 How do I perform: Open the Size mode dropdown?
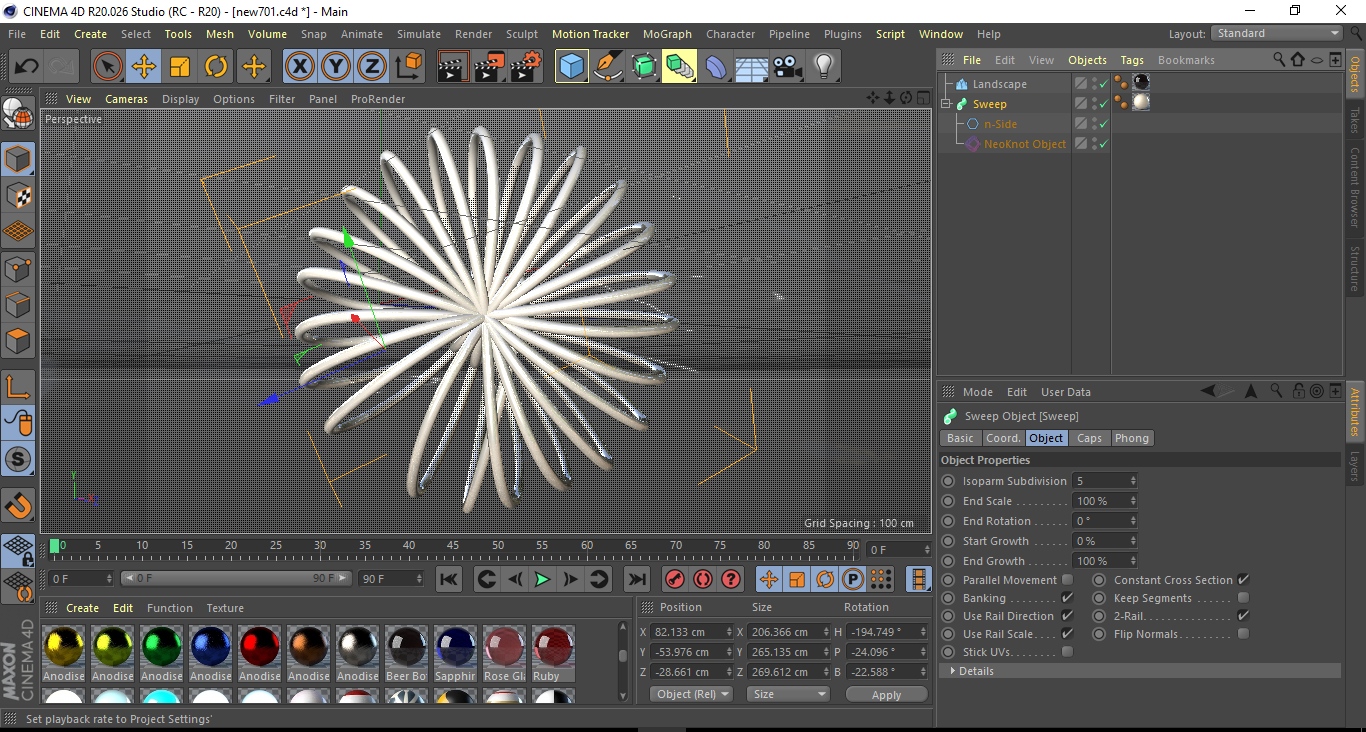[x=790, y=694]
